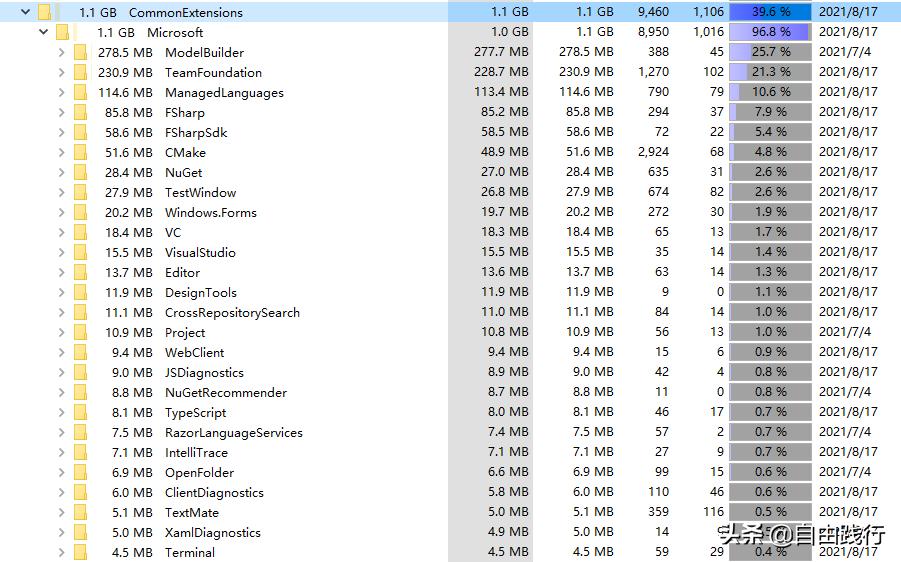
Task: Expand the FSharp folder
Action: [x=61, y=113]
